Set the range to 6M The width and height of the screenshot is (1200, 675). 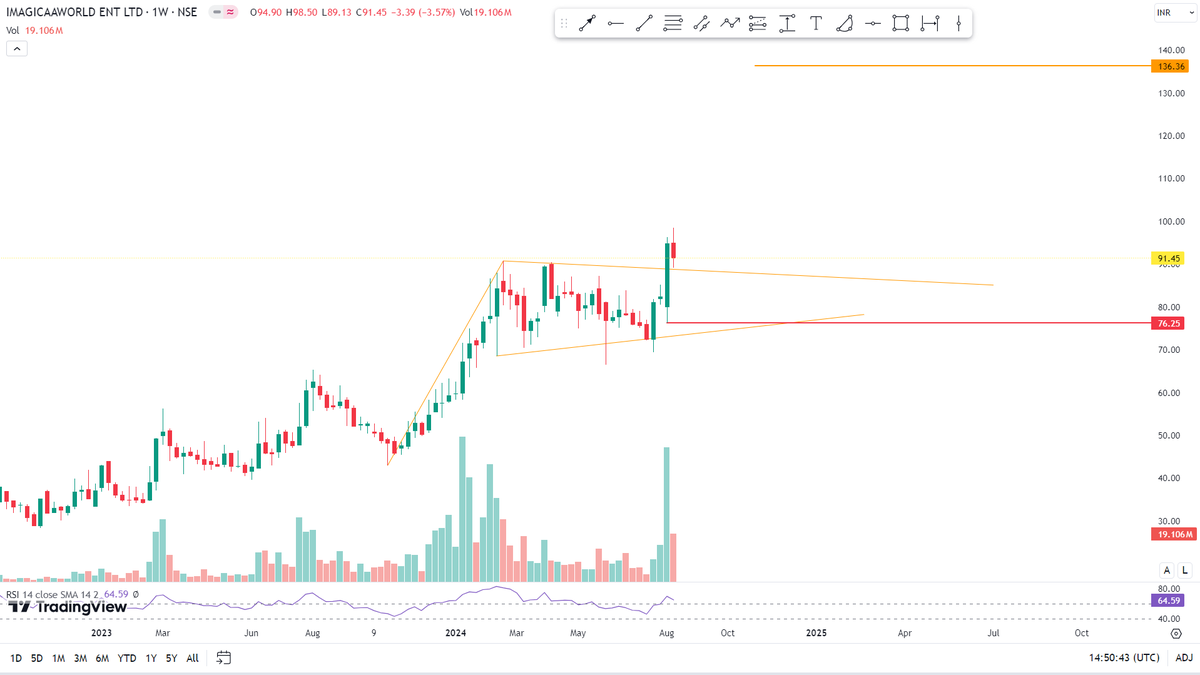coord(102,658)
